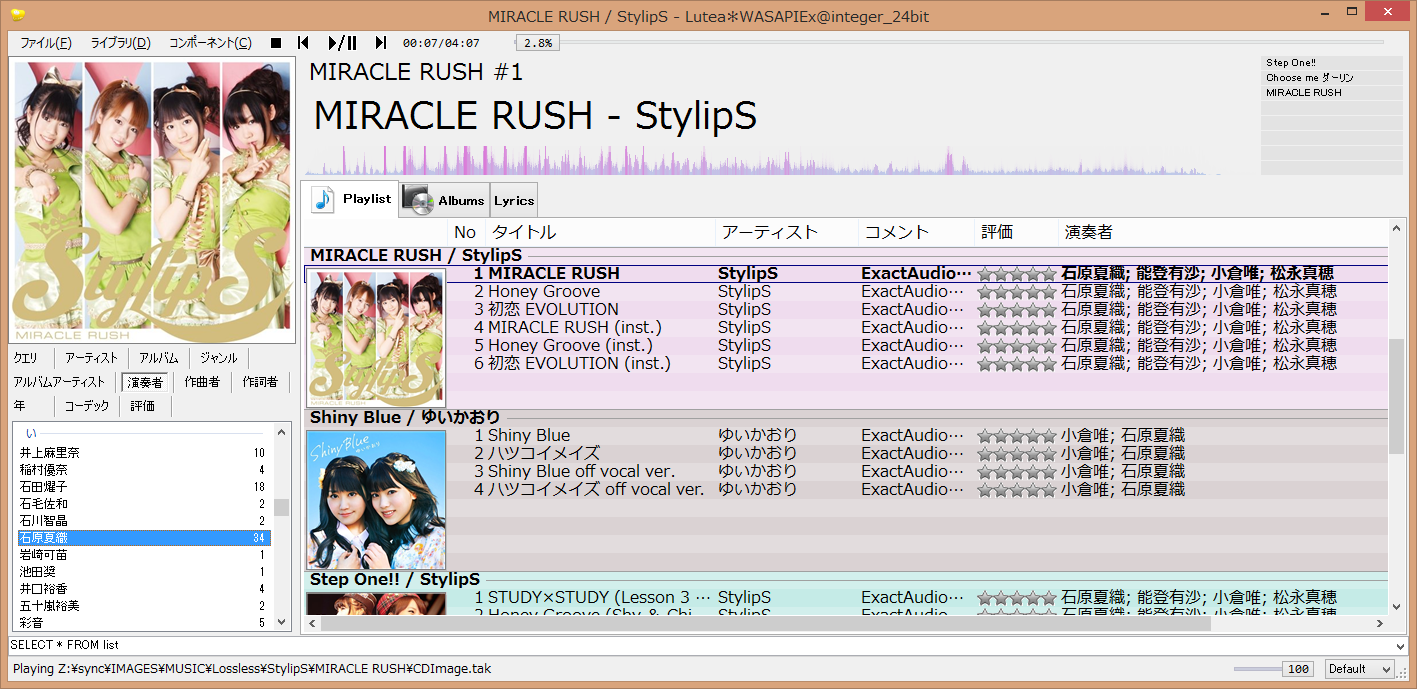The height and width of the screenshot is (689, 1417).
Task: Skip to the previous track
Action: 303,43
